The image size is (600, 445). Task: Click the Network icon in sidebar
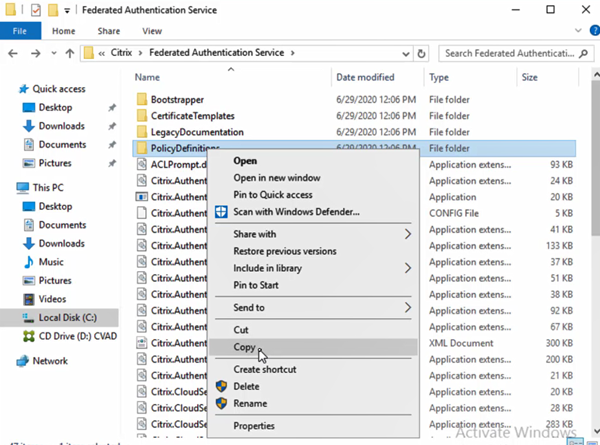[21, 360]
